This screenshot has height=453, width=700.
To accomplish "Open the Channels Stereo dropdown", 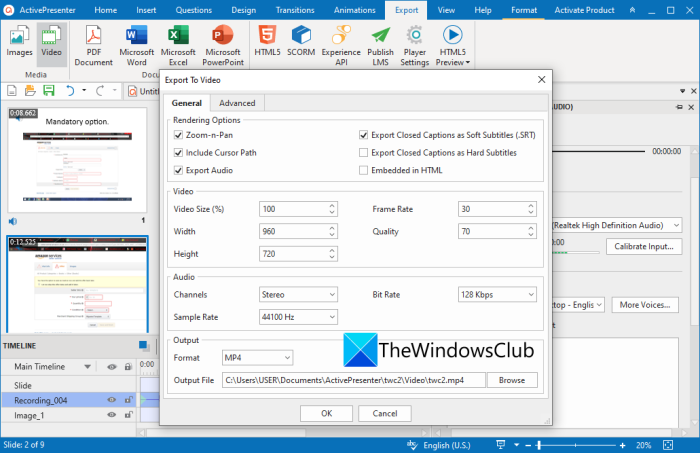I will [x=298, y=295].
